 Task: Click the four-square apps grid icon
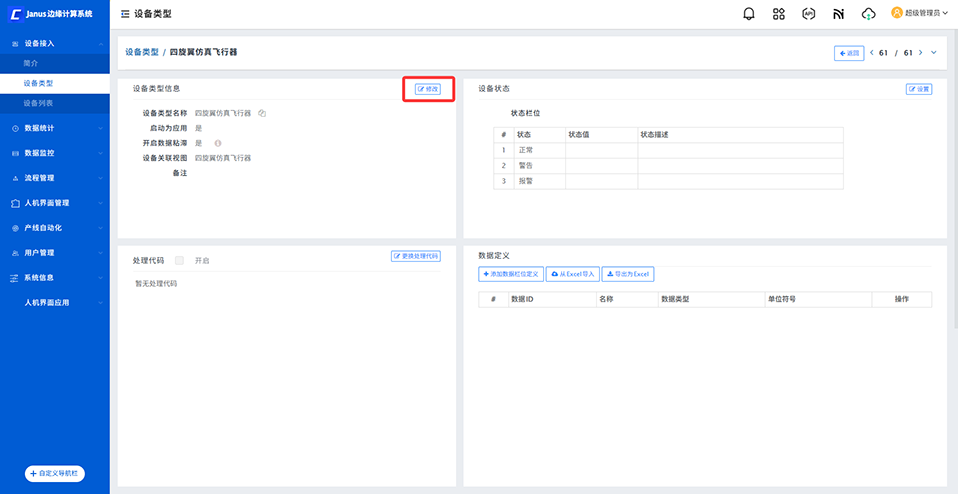coord(779,14)
